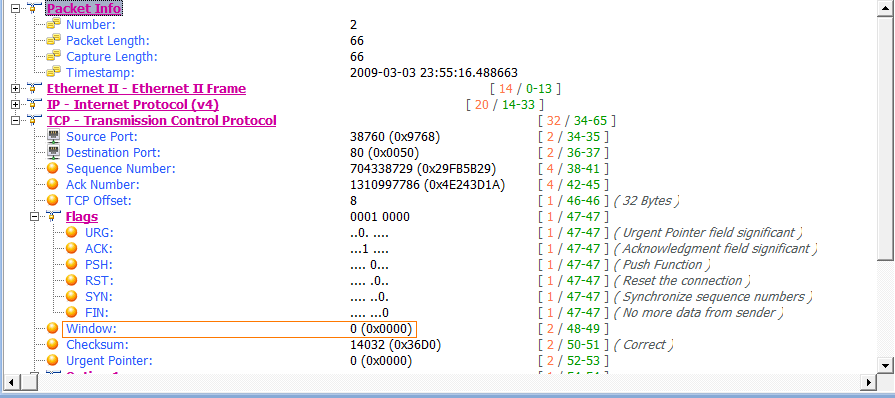Click the icon next to Number field
895x398 pixels.
54,24
